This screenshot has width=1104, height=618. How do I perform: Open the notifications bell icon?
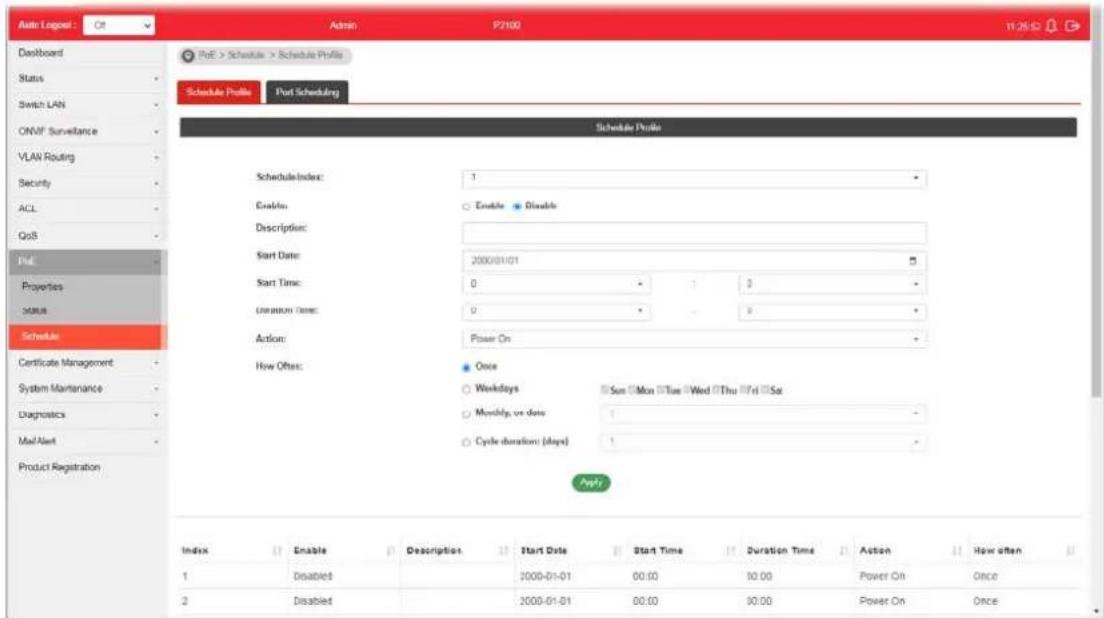(x=1051, y=26)
